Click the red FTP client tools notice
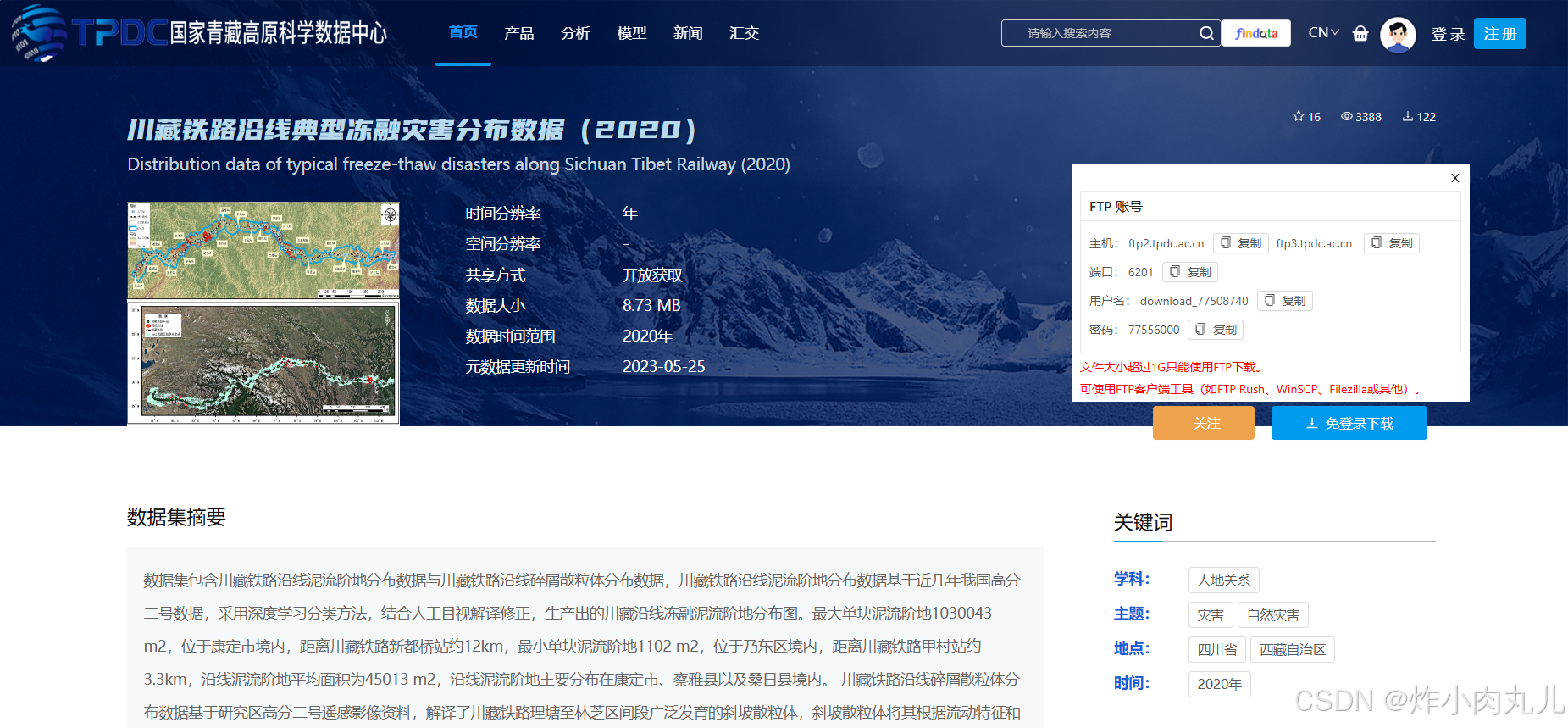This screenshot has width=1568, height=728. point(1250,389)
